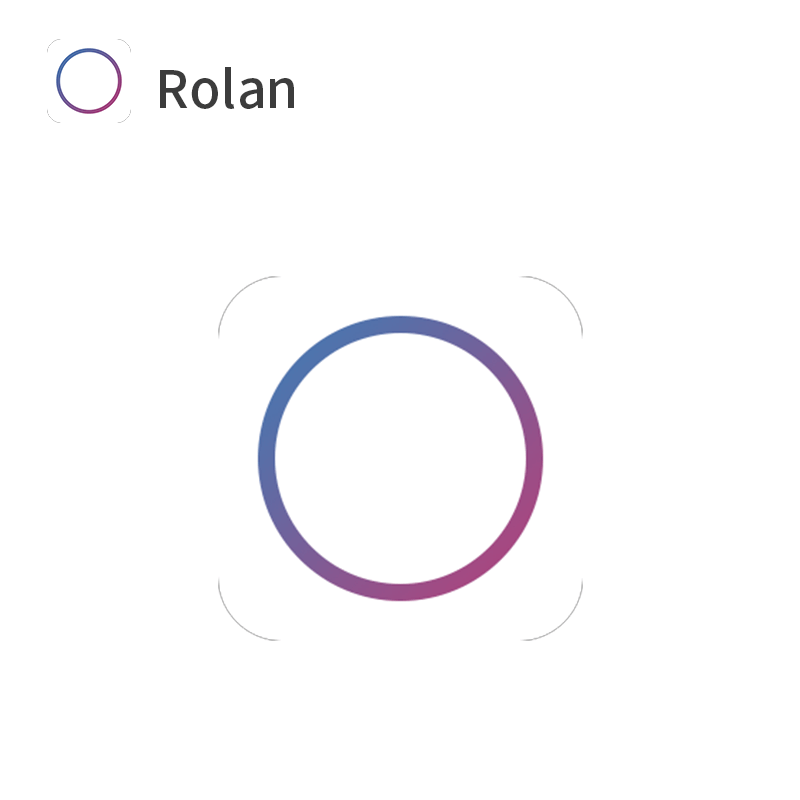Click inside the small header ring's center
800x800 pixels.
point(89,81)
